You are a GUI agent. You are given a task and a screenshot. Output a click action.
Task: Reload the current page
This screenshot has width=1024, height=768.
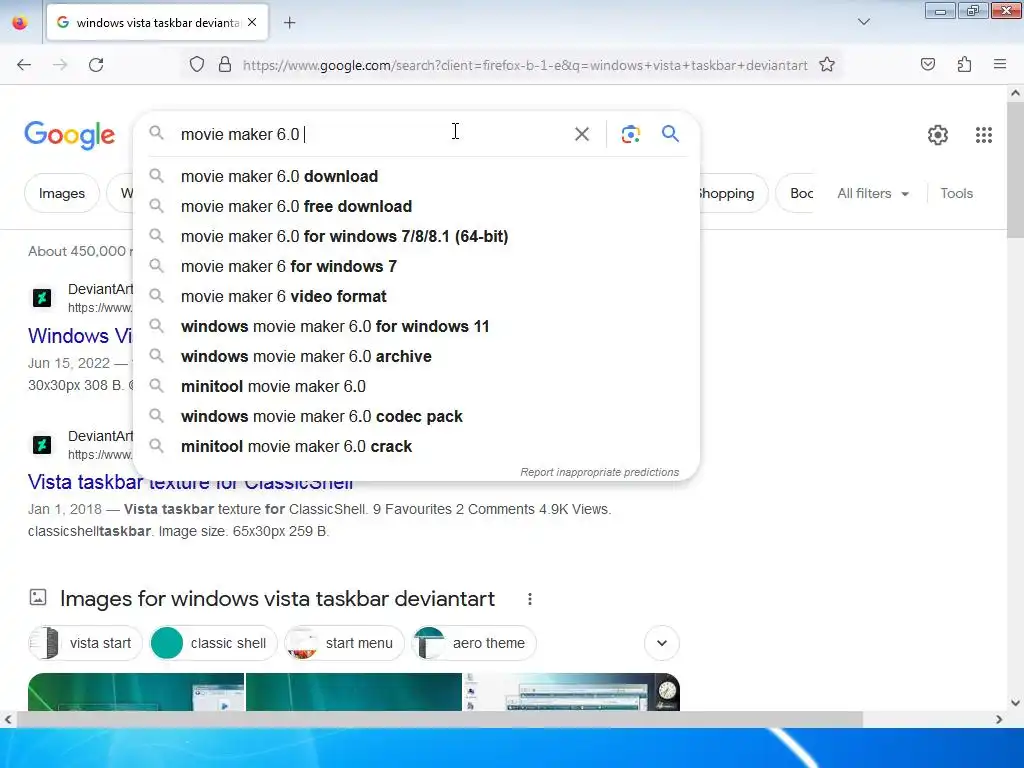coord(96,65)
